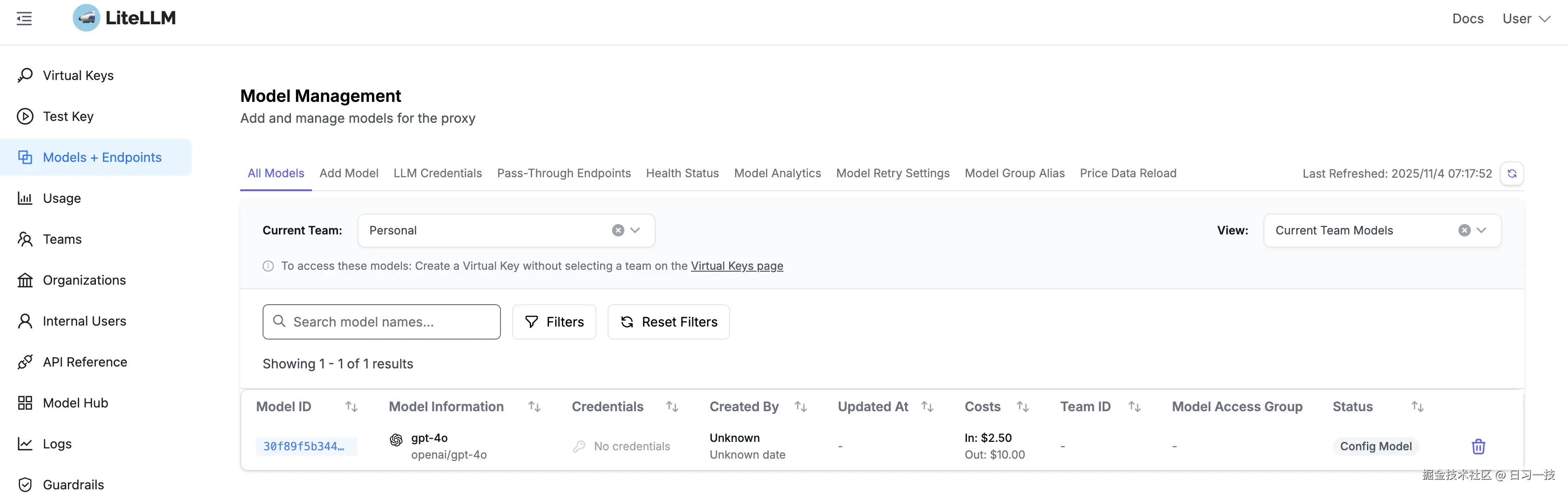
Task: Click the Reset Filters button
Action: tap(669, 322)
